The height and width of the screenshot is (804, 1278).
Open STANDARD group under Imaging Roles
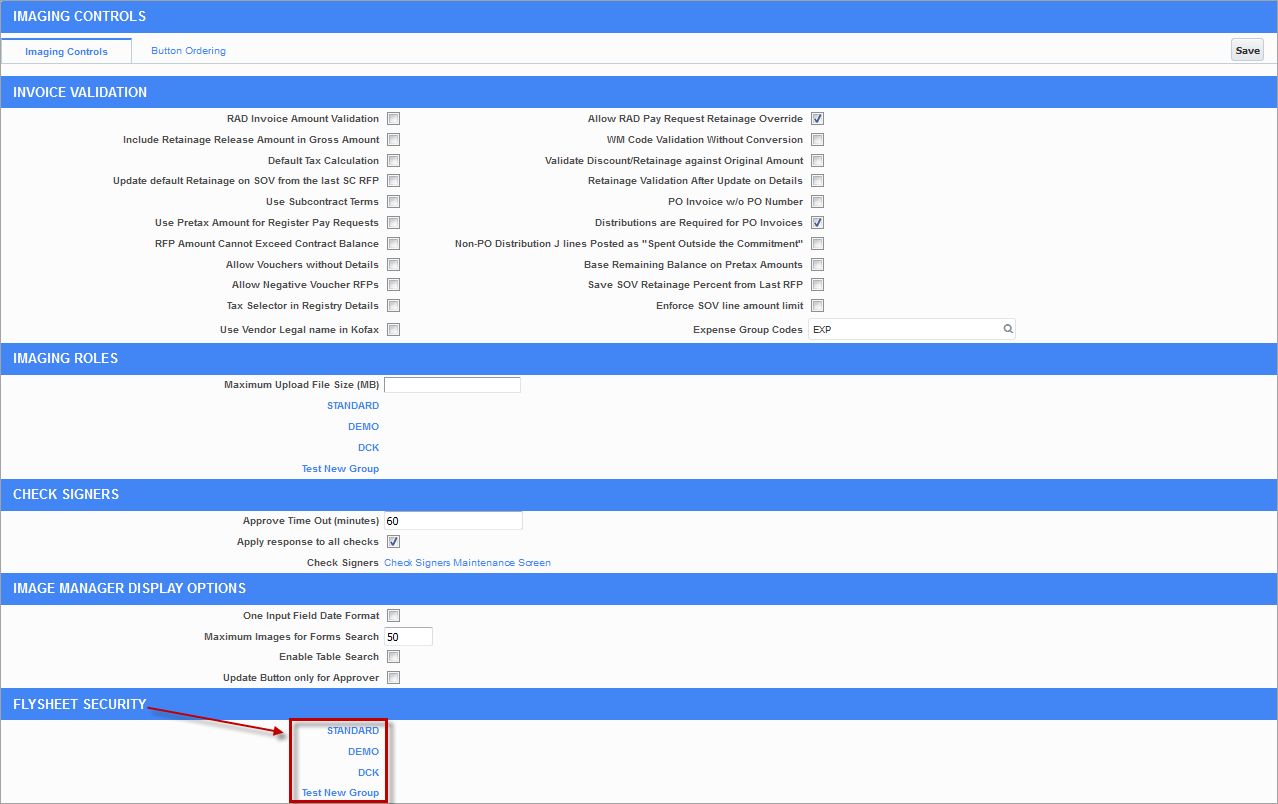tap(353, 406)
